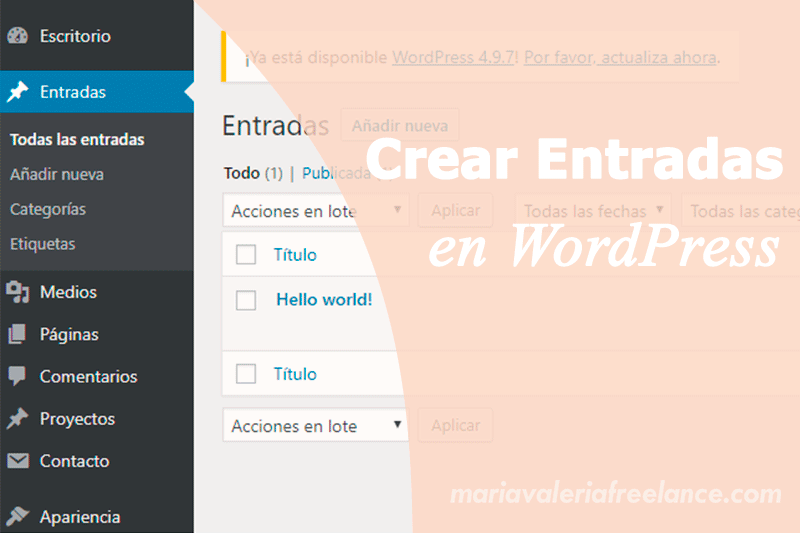Open the WordPress 4.9.7 link
Image resolution: width=800 pixels, height=533 pixels.
pyautogui.click(x=453, y=57)
